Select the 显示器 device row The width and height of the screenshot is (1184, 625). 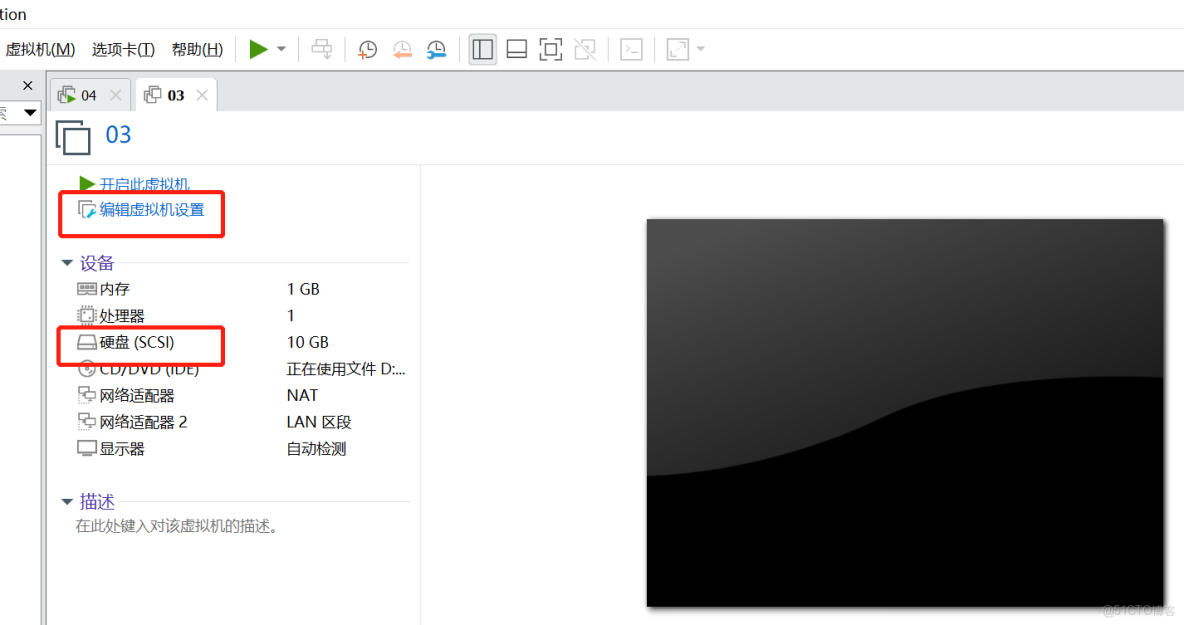pos(242,449)
